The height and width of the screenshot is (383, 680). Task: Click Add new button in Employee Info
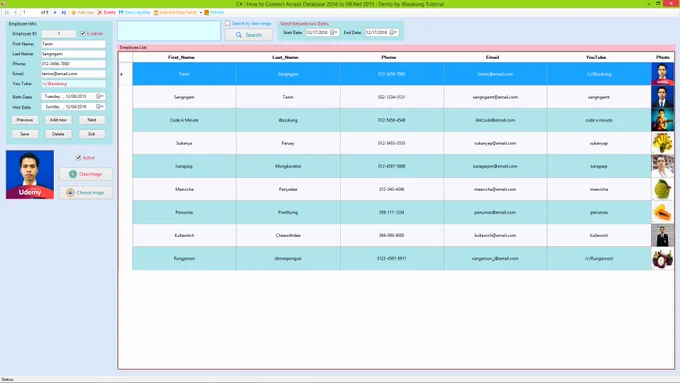pyautogui.click(x=58, y=120)
